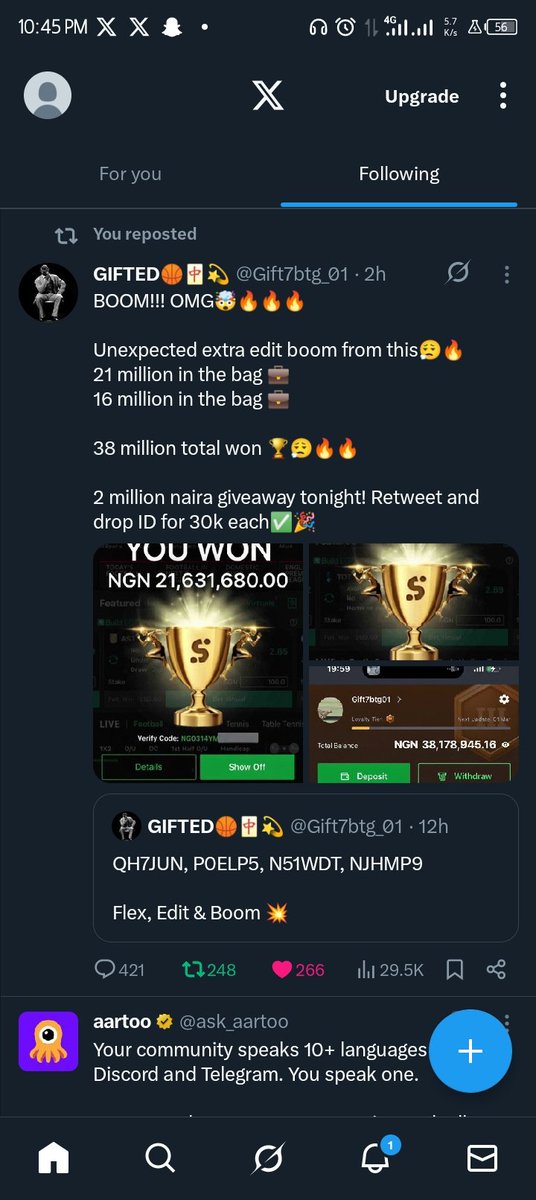Tap the Upgrade button

coord(422,96)
